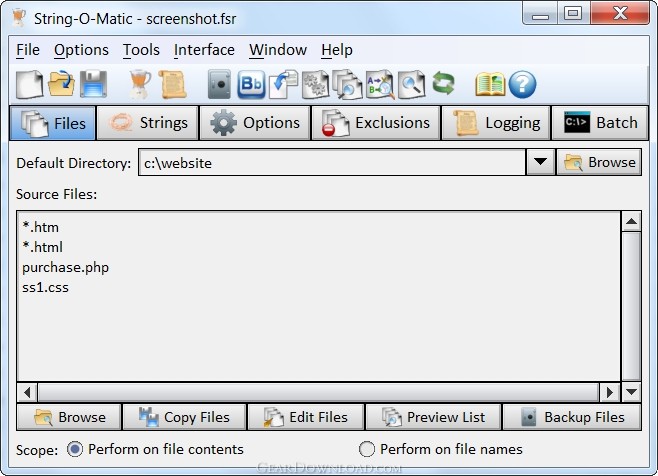658x476 pixels.
Task: Click the Backup Files button
Action: (572, 417)
